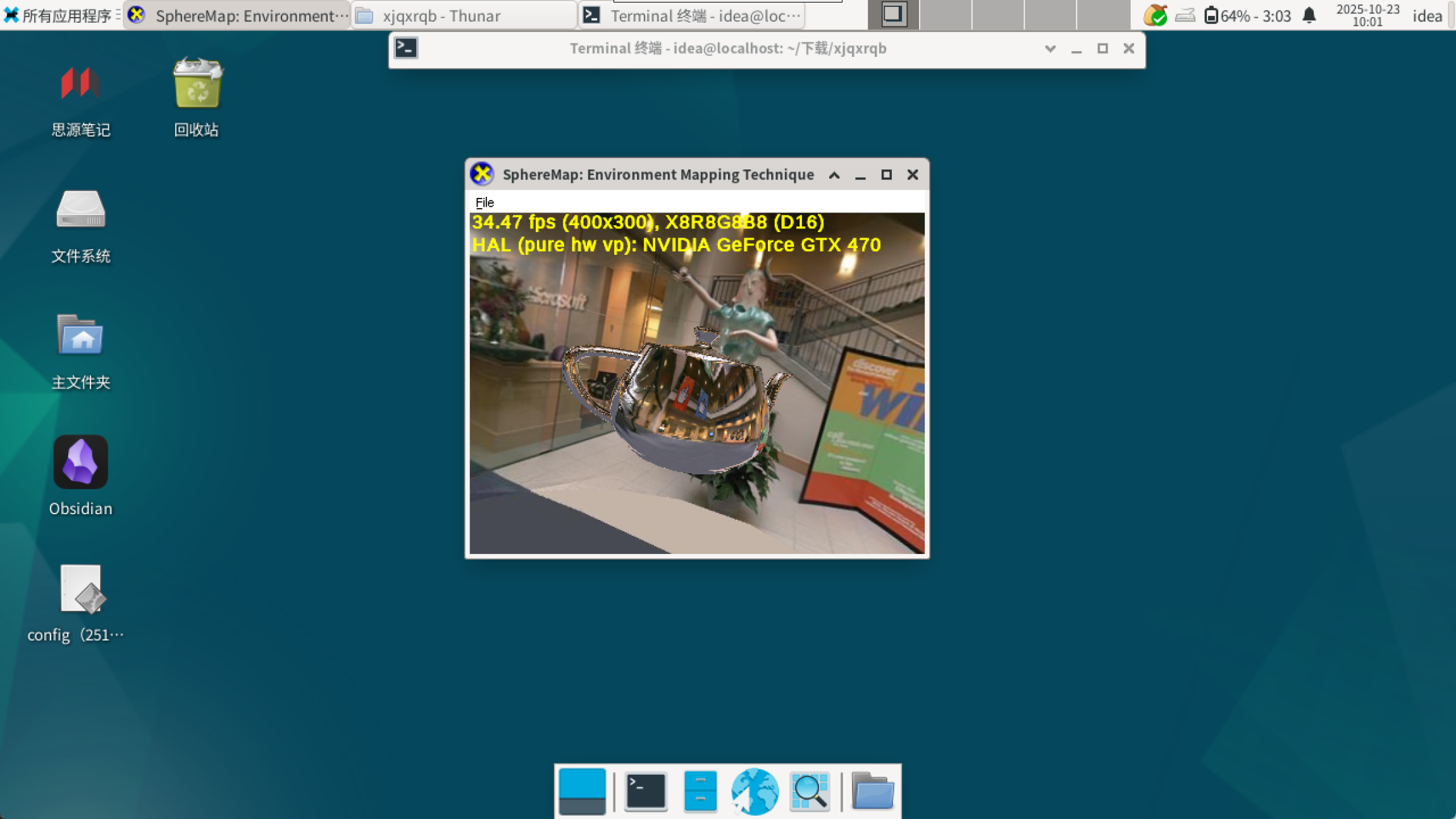Open the 思源笔记 desktop icon
Viewport: 1456px width, 819px height.
click(x=80, y=84)
